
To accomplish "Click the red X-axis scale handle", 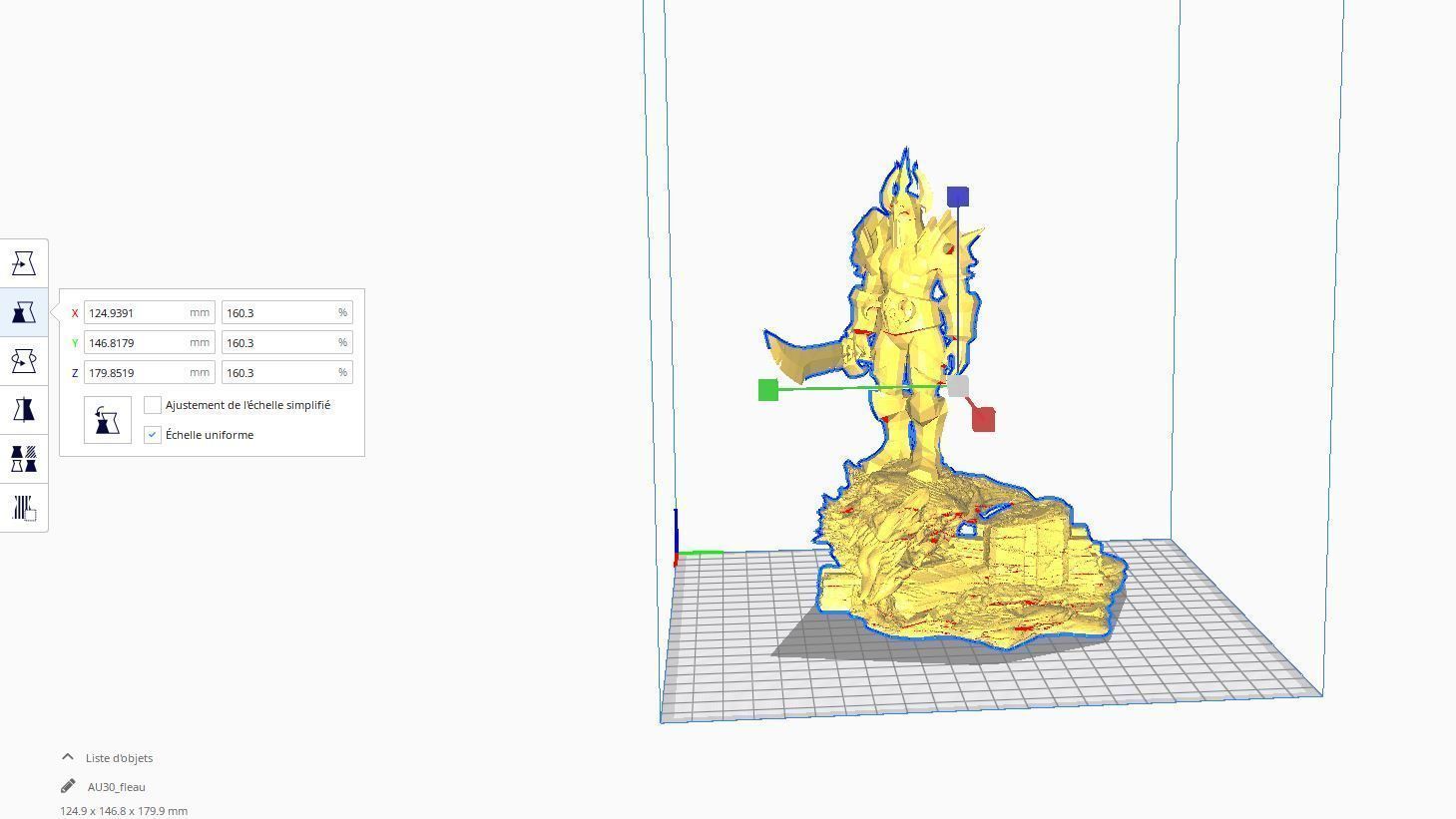I will pos(983,419).
